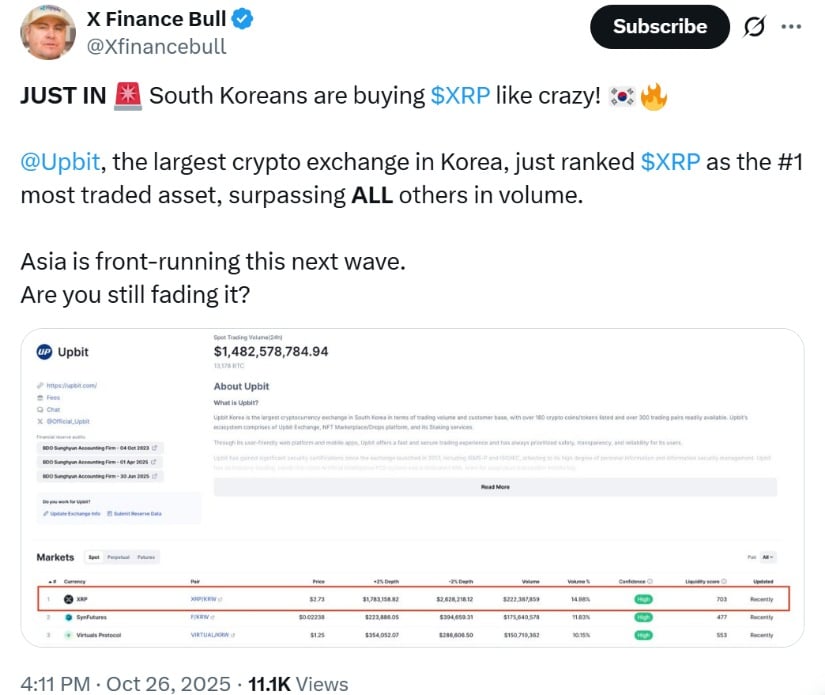Click the Virtuals Protocol coin icon
The image size is (825, 695).
(68, 635)
